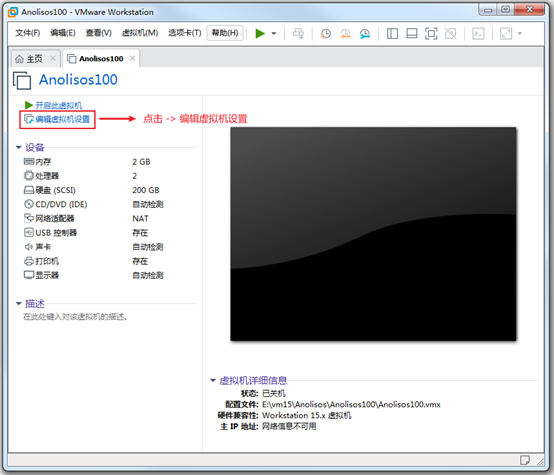Click the full screen mode icon

coord(431,34)
